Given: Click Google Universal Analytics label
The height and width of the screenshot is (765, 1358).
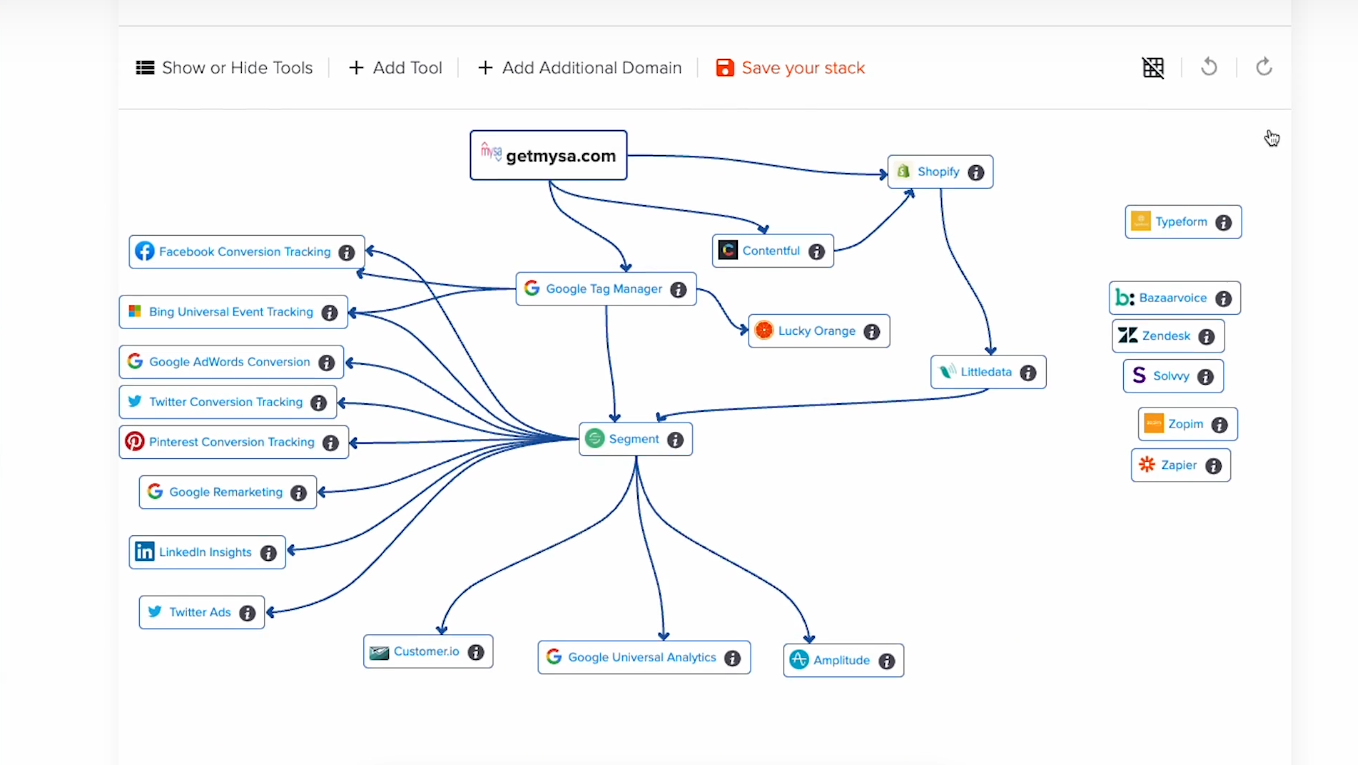Looking at the screenshot, I should (642, 657).
